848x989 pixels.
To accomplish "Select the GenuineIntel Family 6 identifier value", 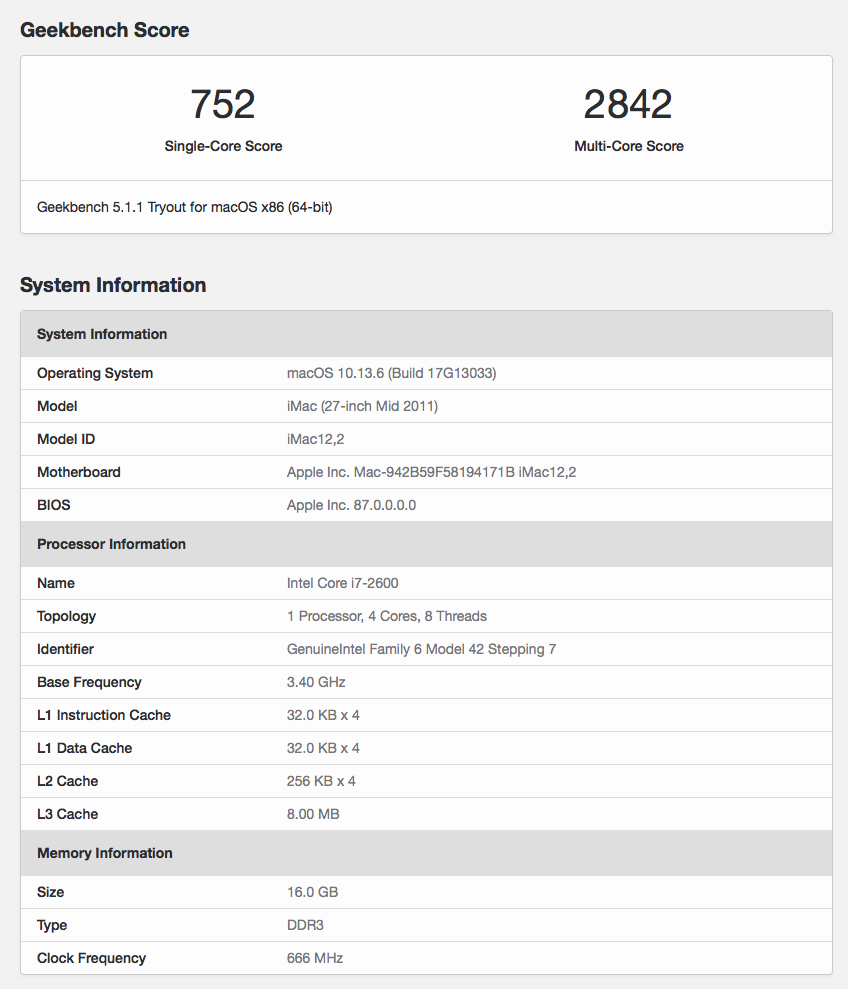I will coord(421,649).
